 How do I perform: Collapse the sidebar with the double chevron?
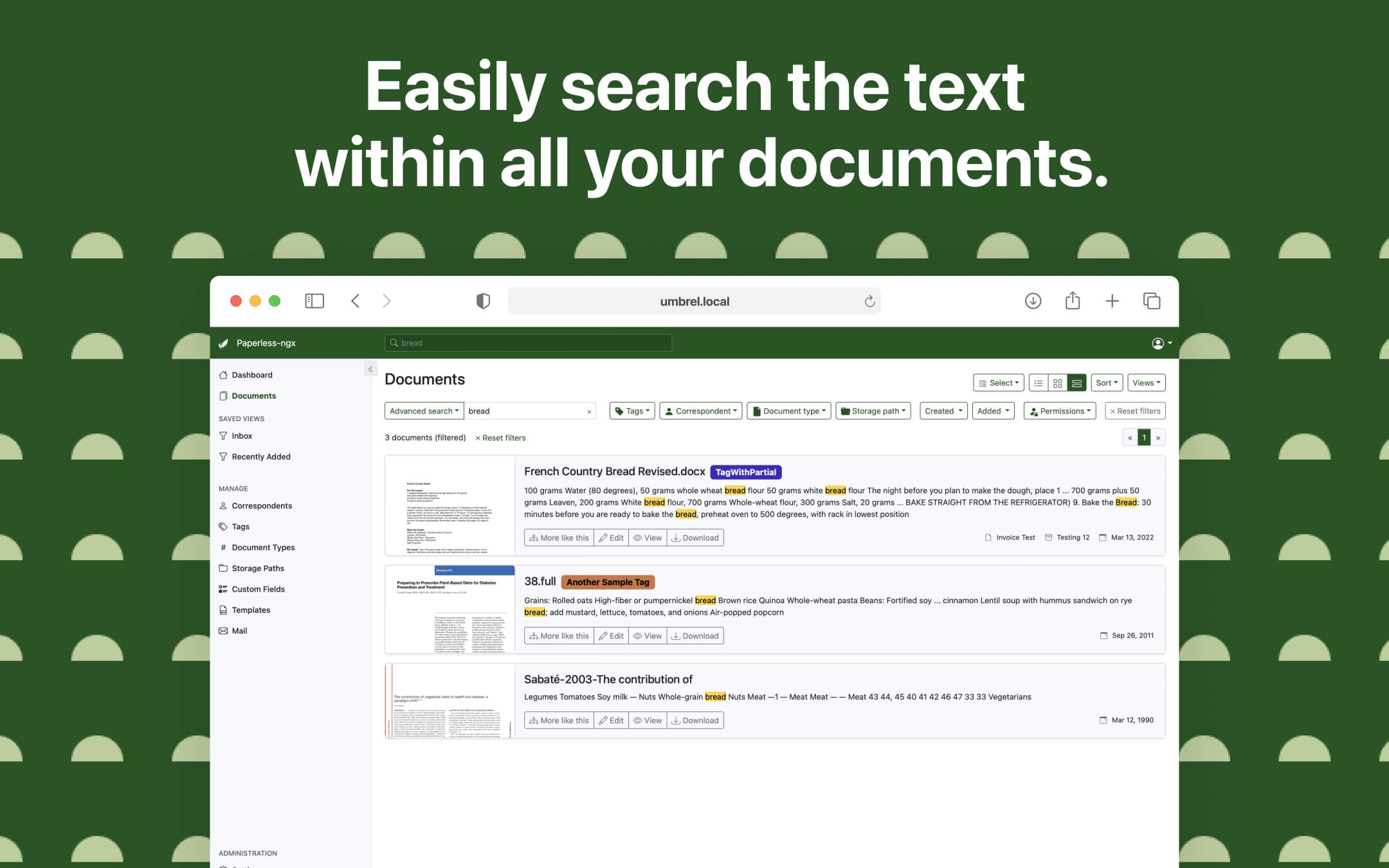370,368
